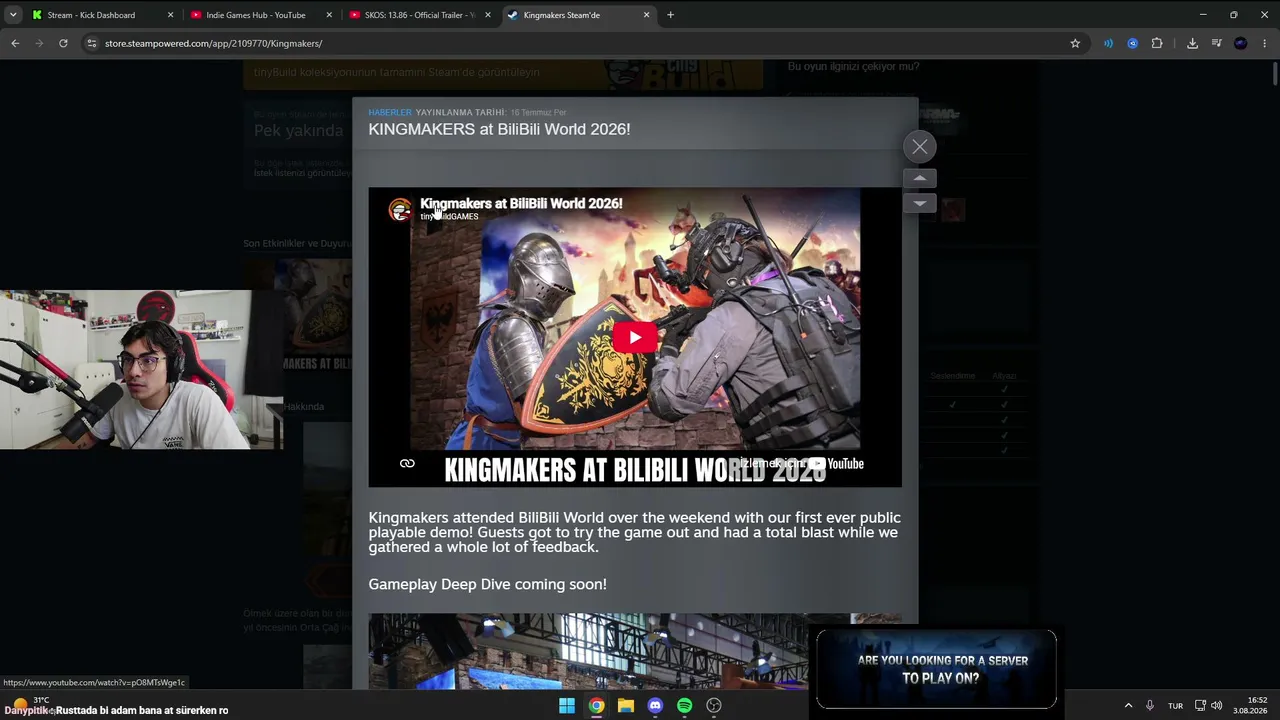Close the SKOS: 13.86 trailer tab

pos(488,15)
